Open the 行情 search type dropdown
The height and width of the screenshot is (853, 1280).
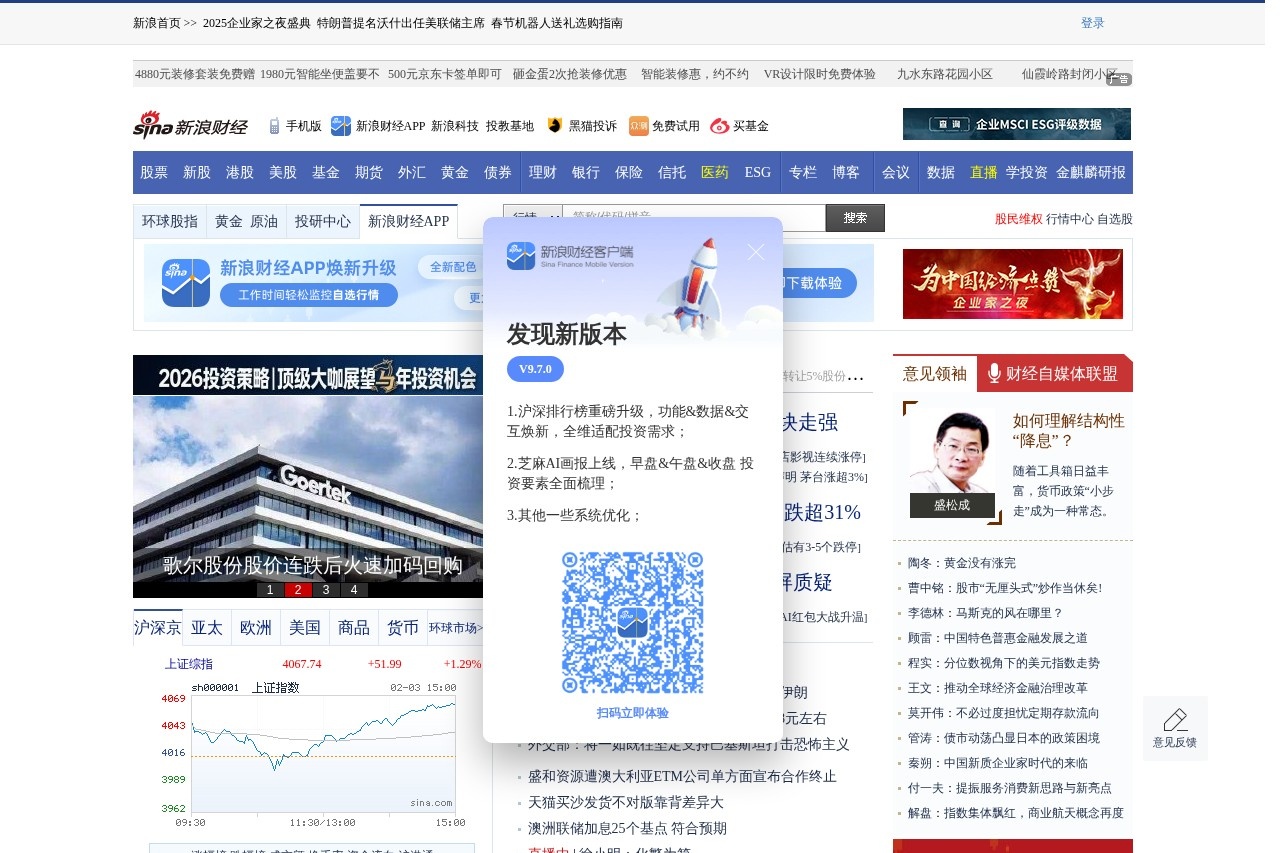(x=532, y=218)
